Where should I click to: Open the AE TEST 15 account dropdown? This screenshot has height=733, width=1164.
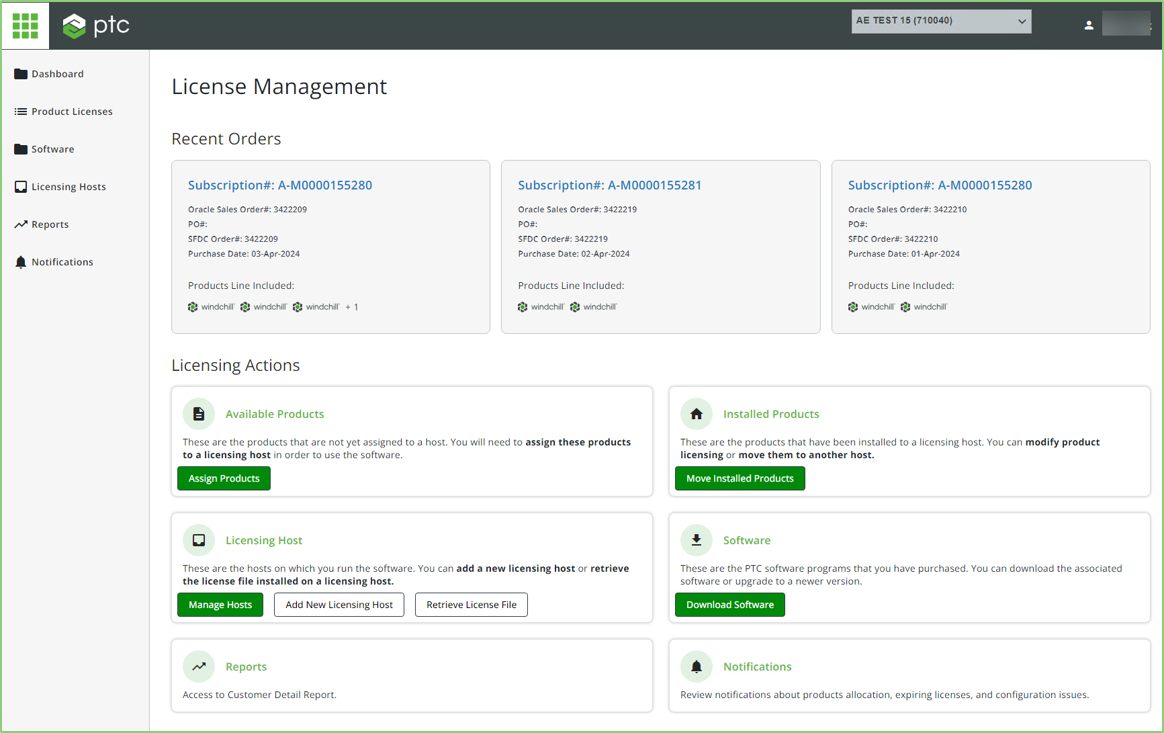pyautogui.click(x=940, y=20)
